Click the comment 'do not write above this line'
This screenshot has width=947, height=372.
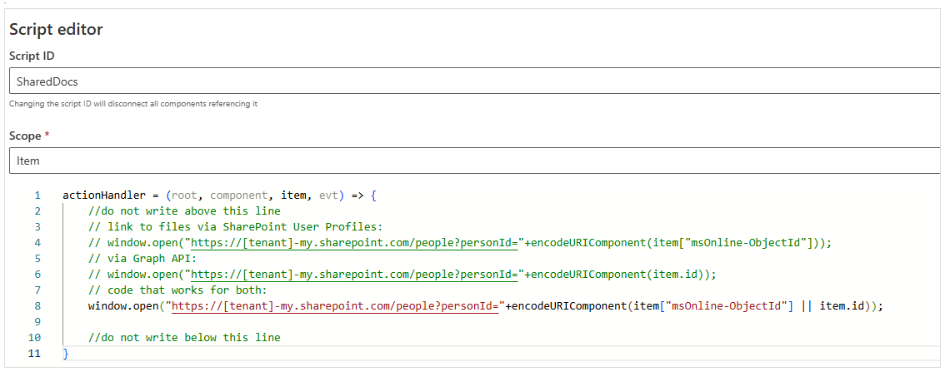184,211
